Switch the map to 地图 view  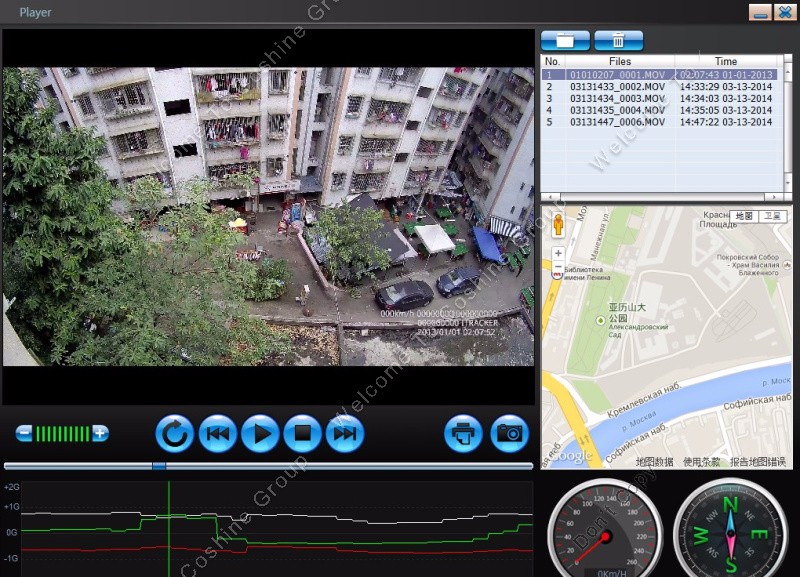tap(743, 216)
